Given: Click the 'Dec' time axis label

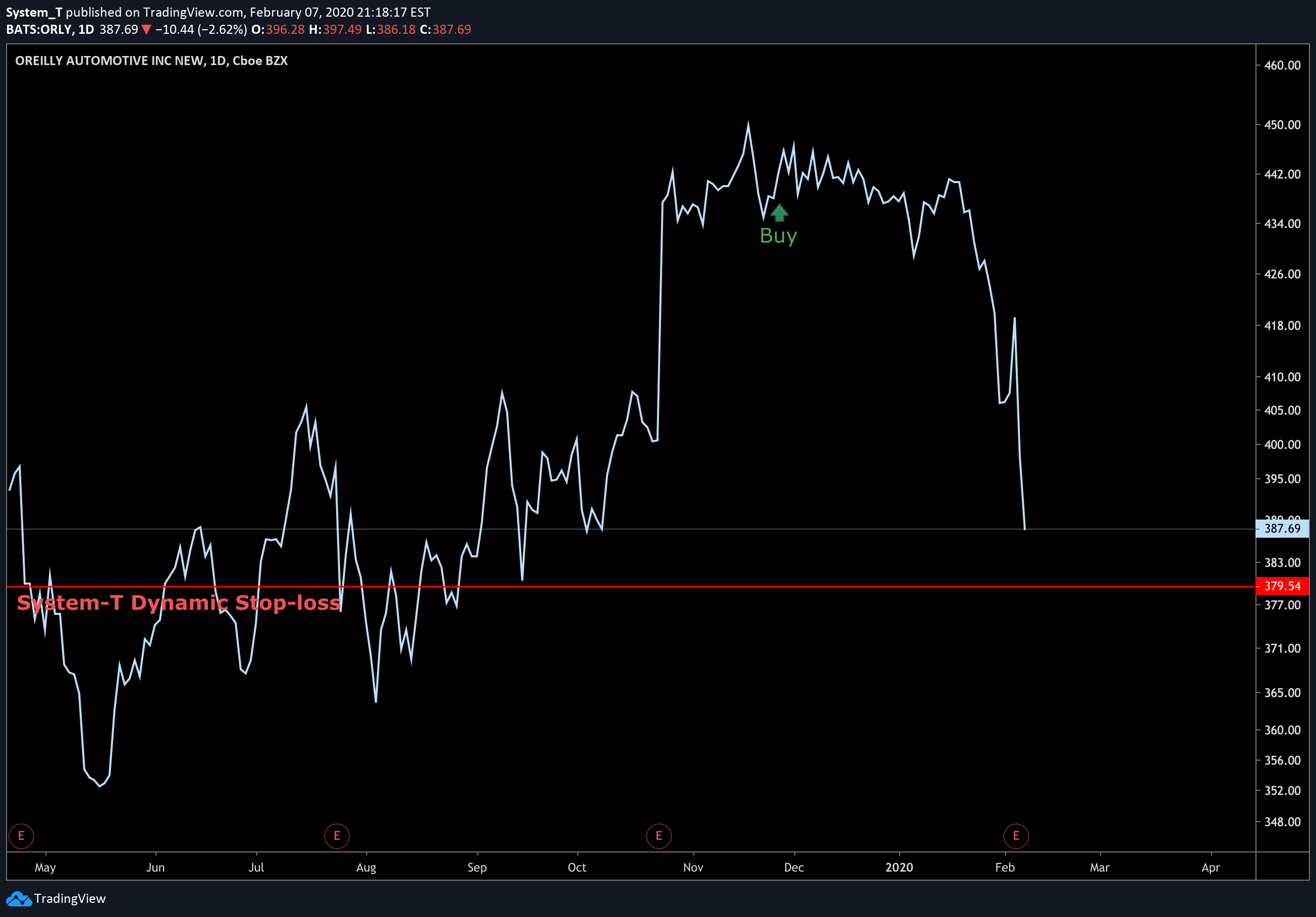Looking at the screenshot, I should 794,868.
